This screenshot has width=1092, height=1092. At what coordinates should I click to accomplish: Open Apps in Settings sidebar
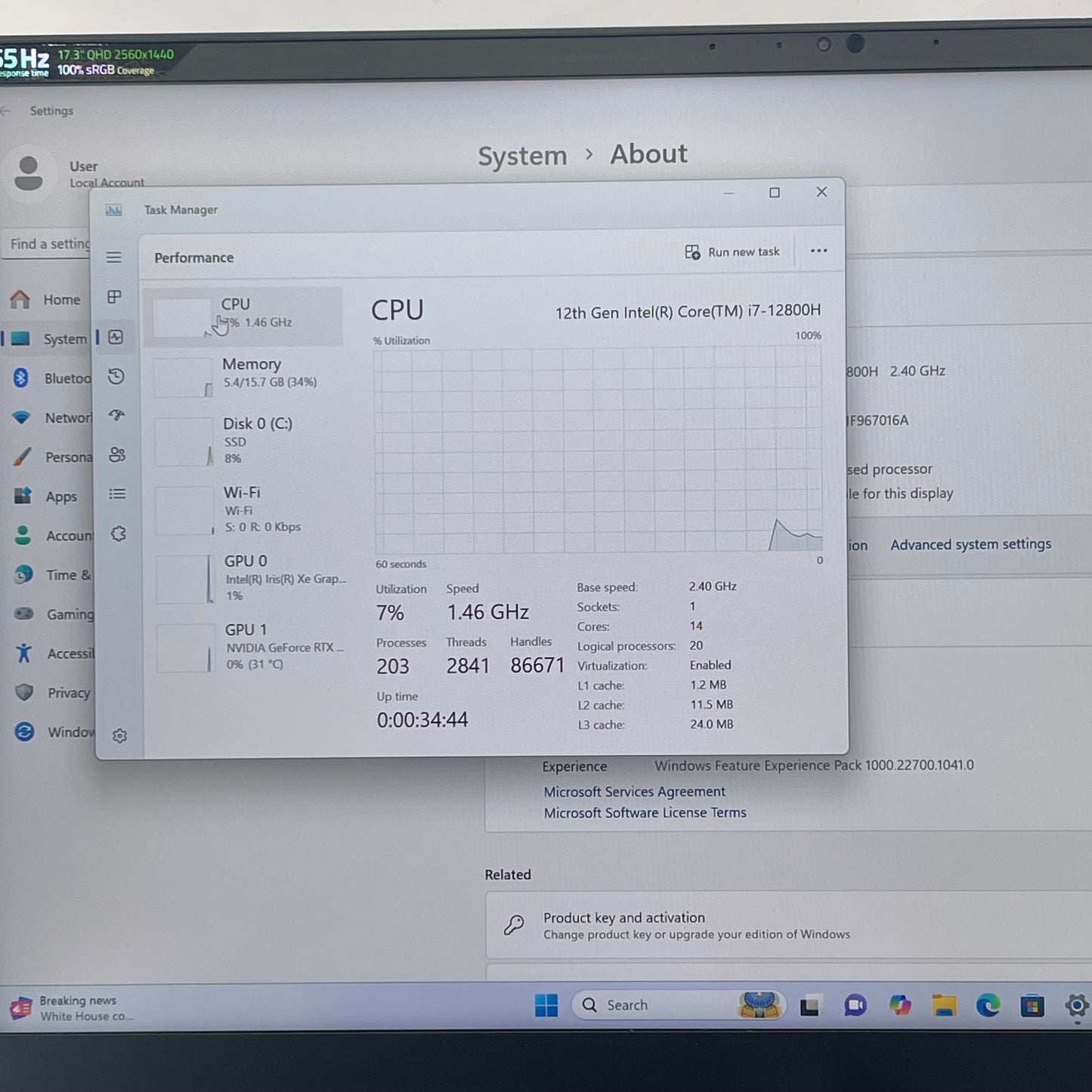47,497
